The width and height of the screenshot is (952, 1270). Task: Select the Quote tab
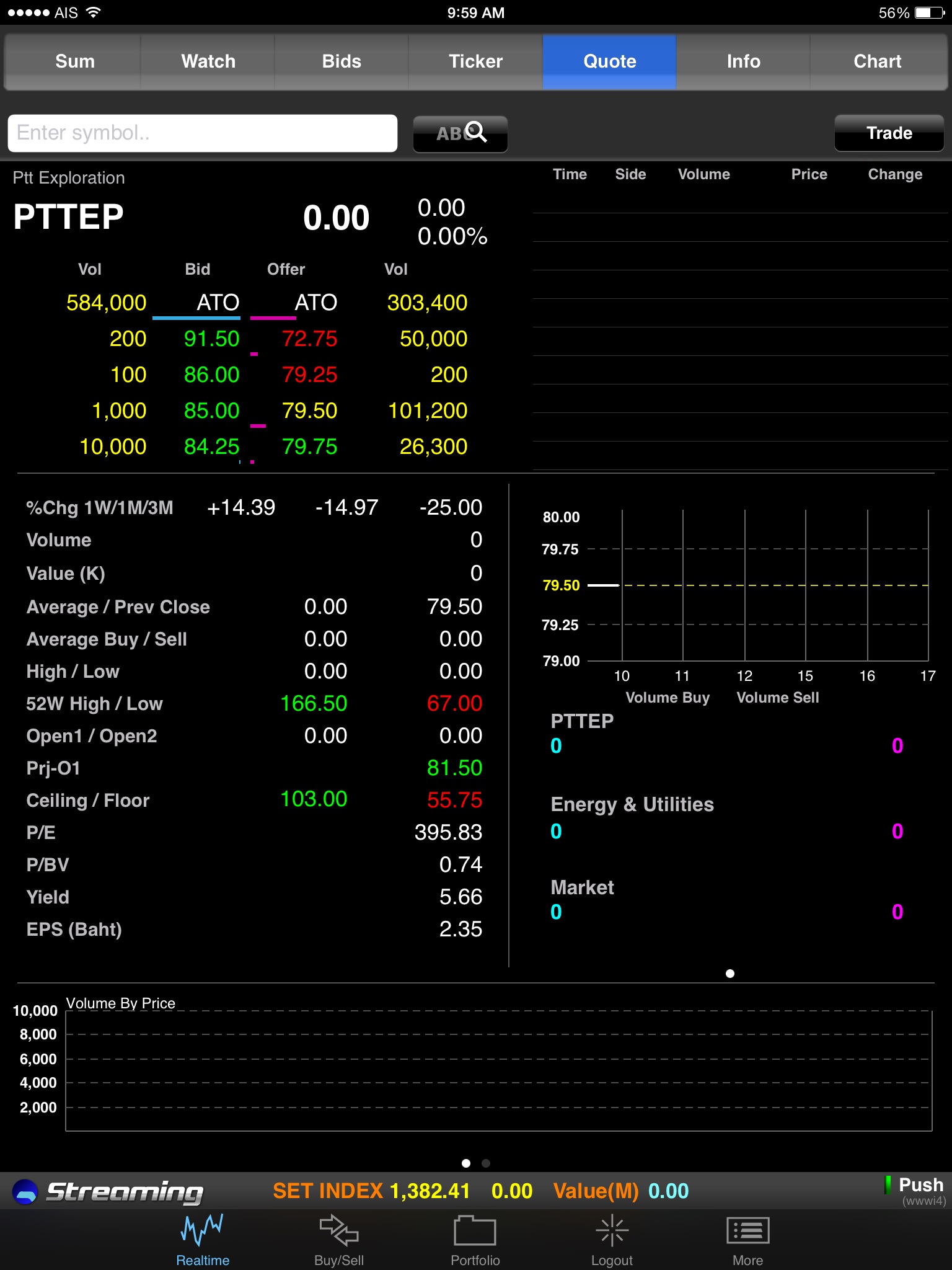pos(610,61)
